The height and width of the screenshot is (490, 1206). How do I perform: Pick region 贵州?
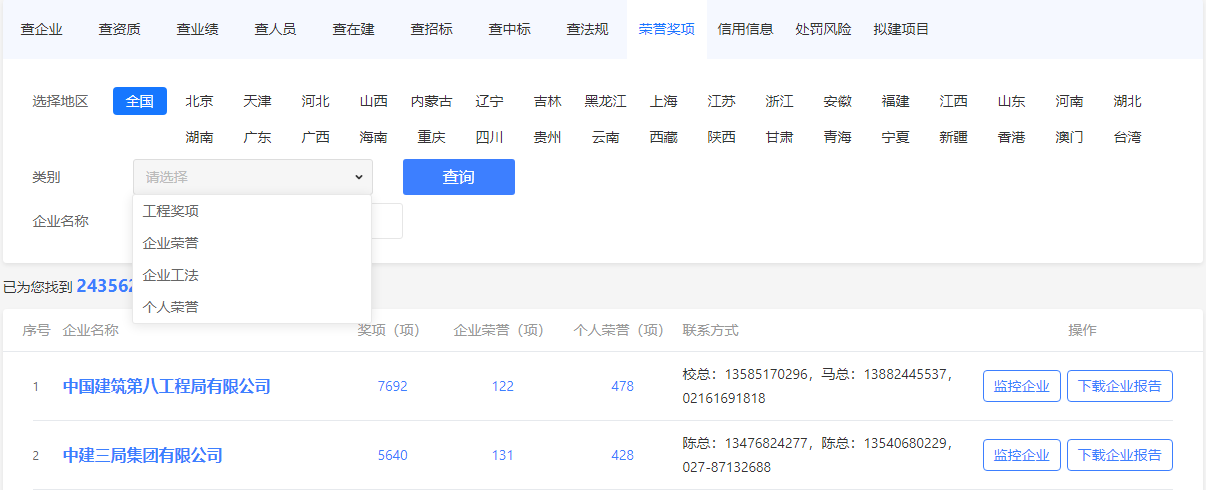pyautogui.click(x=548, y=137)
